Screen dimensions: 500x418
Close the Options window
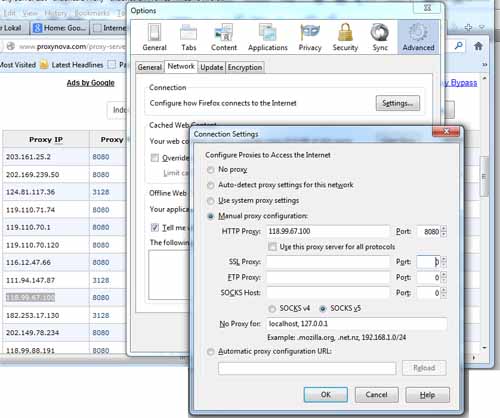pos(427,8)
